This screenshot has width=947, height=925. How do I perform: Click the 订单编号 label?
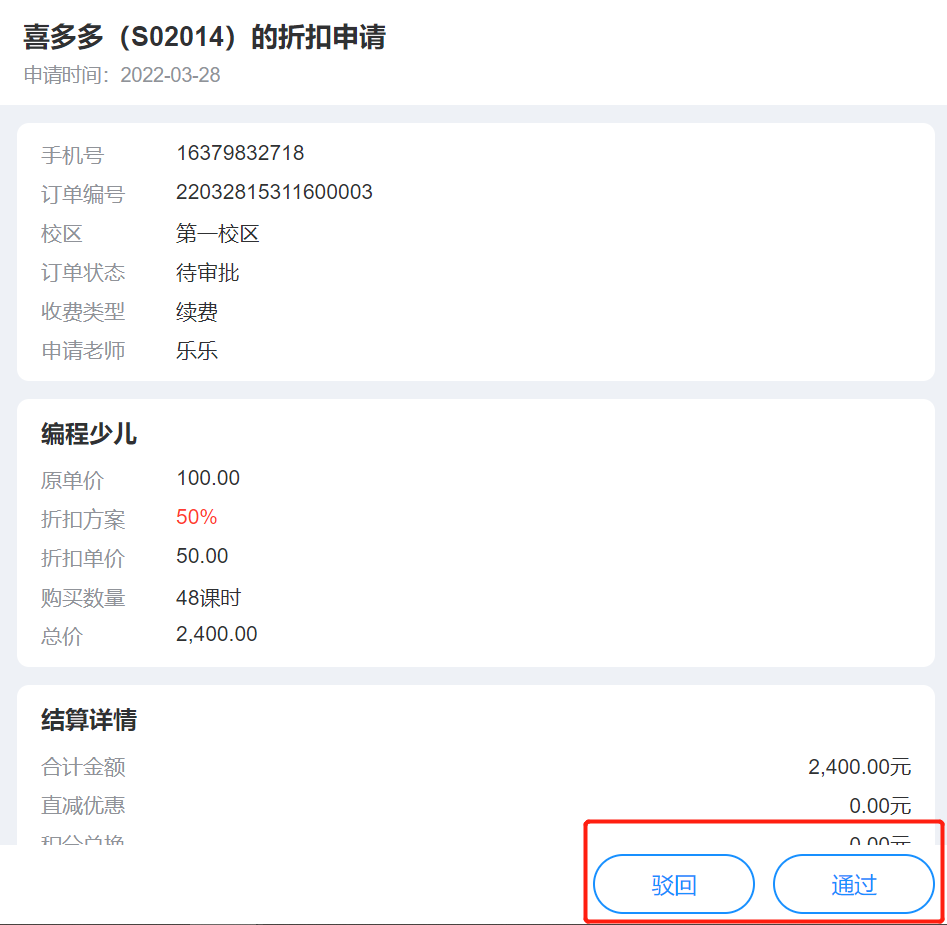[83, 194]
